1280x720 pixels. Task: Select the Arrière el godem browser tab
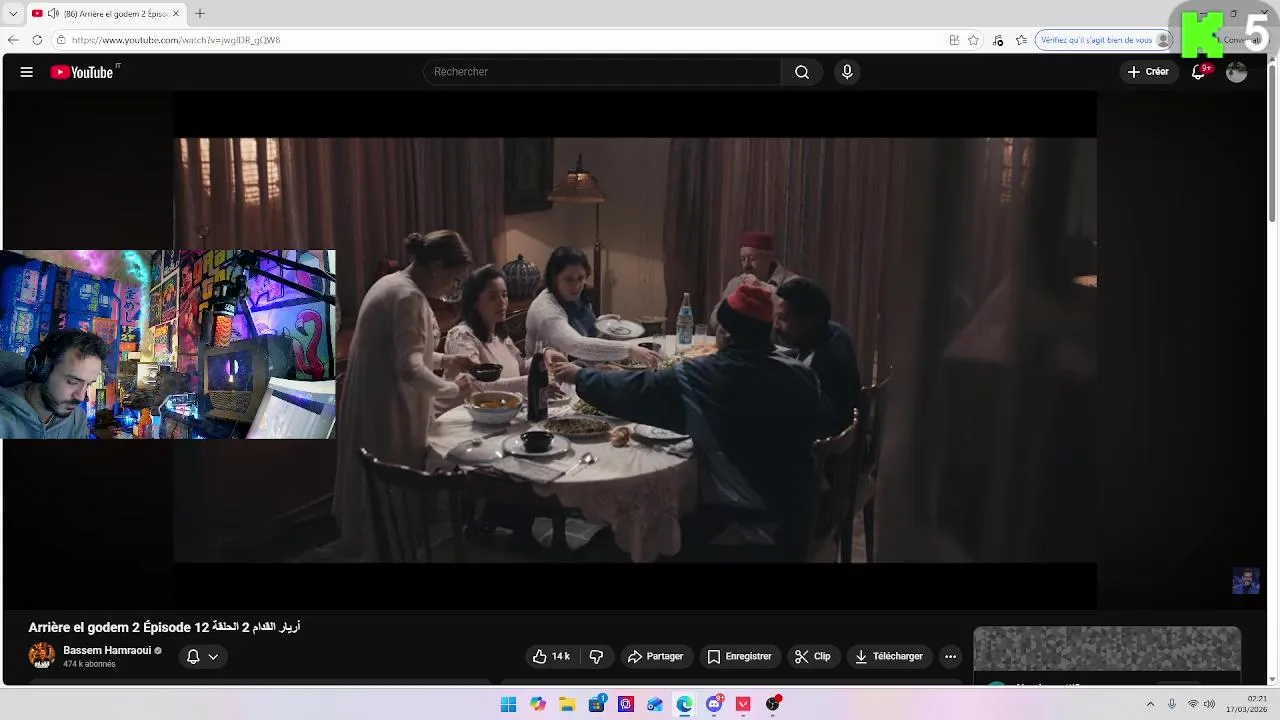[x=106, y=13]
